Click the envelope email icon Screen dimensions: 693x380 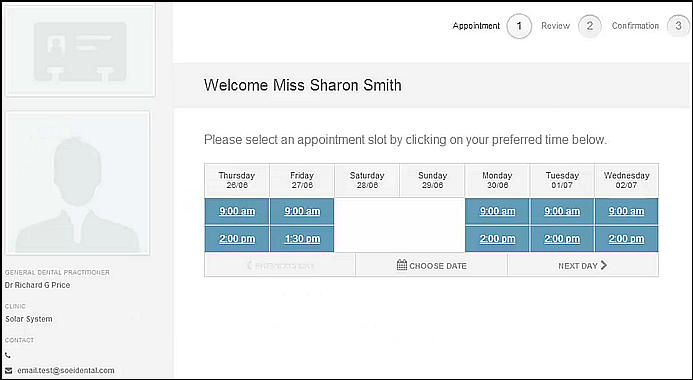point(8,370)
